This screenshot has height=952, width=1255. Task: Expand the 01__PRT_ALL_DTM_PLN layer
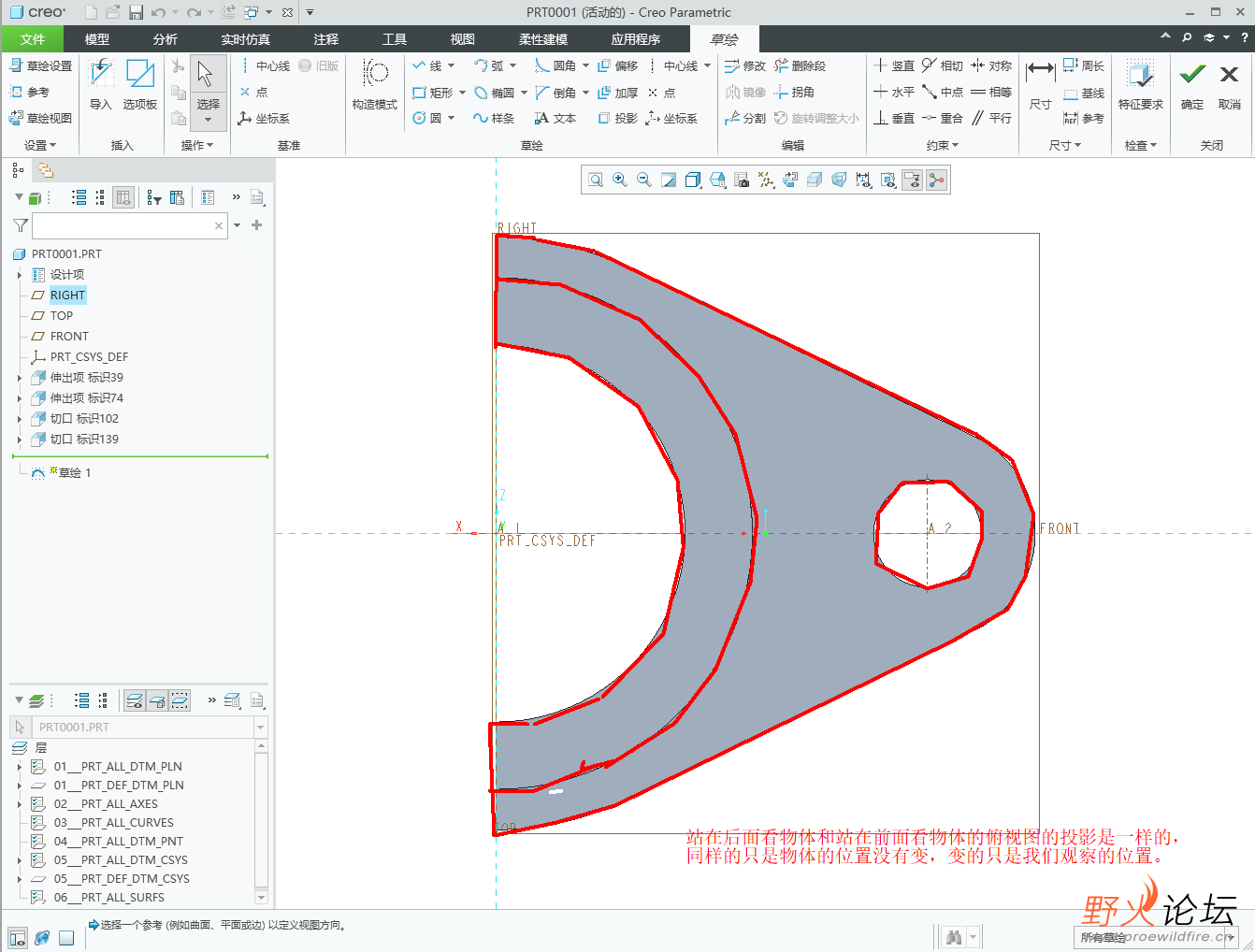tap(20, 767)
